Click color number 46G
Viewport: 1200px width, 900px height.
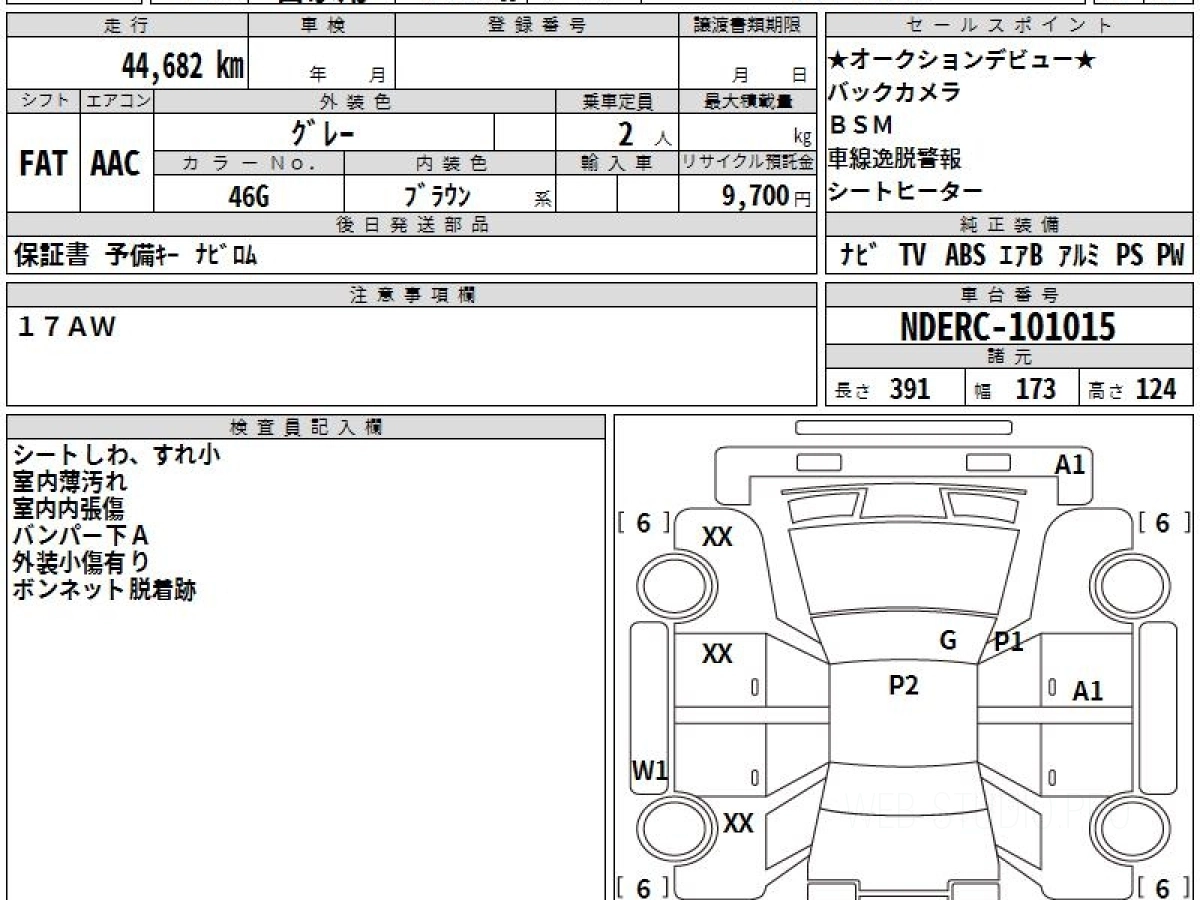click(248, 196)
